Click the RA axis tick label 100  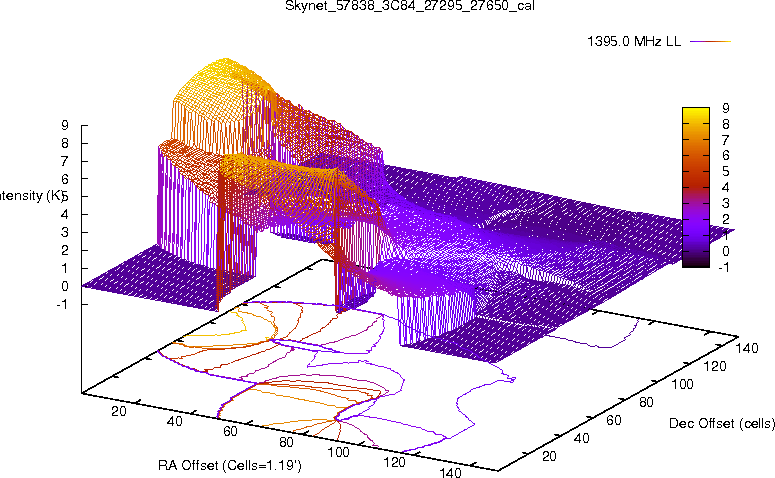click(x=339, y=452)
